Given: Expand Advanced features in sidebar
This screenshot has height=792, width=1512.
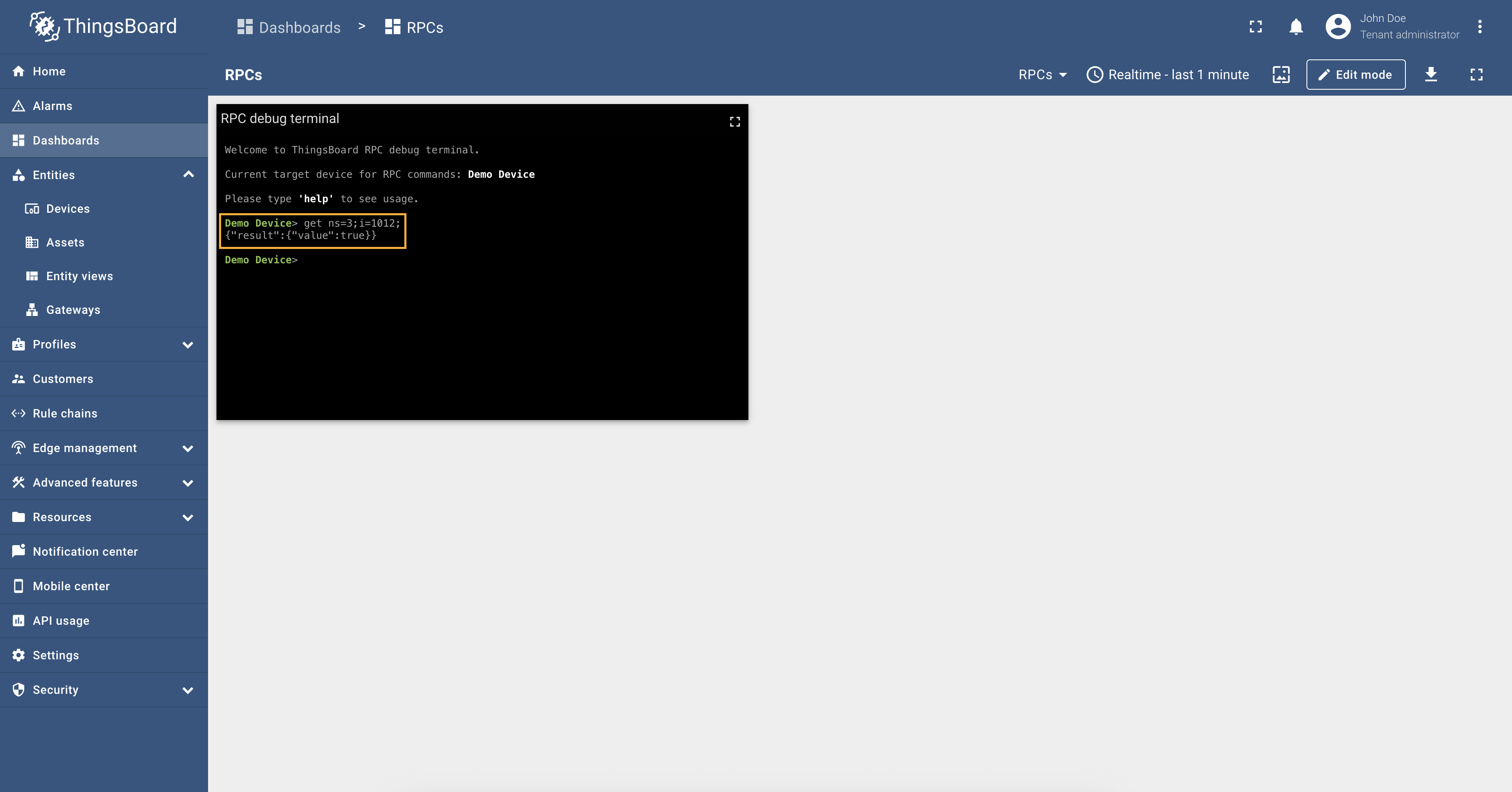Looking at the screenshot, I should pyautogui.click(x=188, y=483).
